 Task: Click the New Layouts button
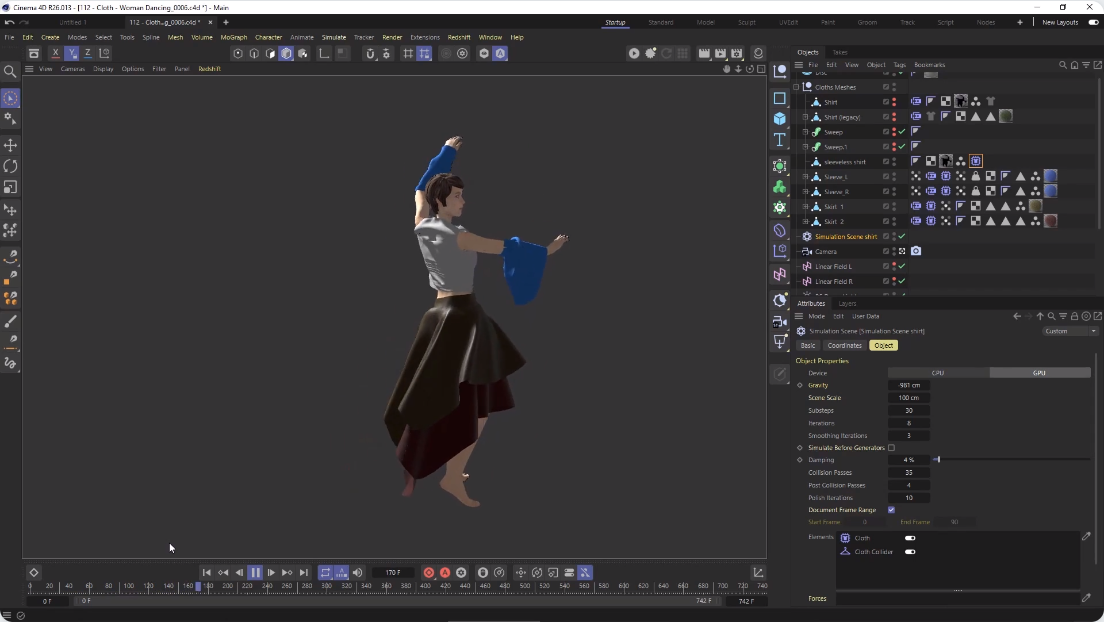pyautogui.click(x=1060, y=22)
